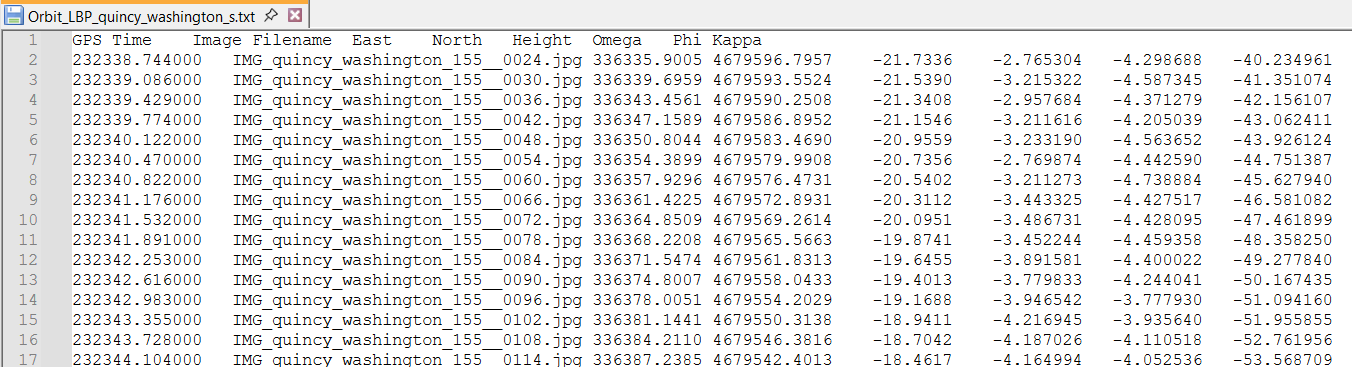This screenshot has height=367, width=1352.
Task: Click the Kappa header text
Action: [737, 40]
